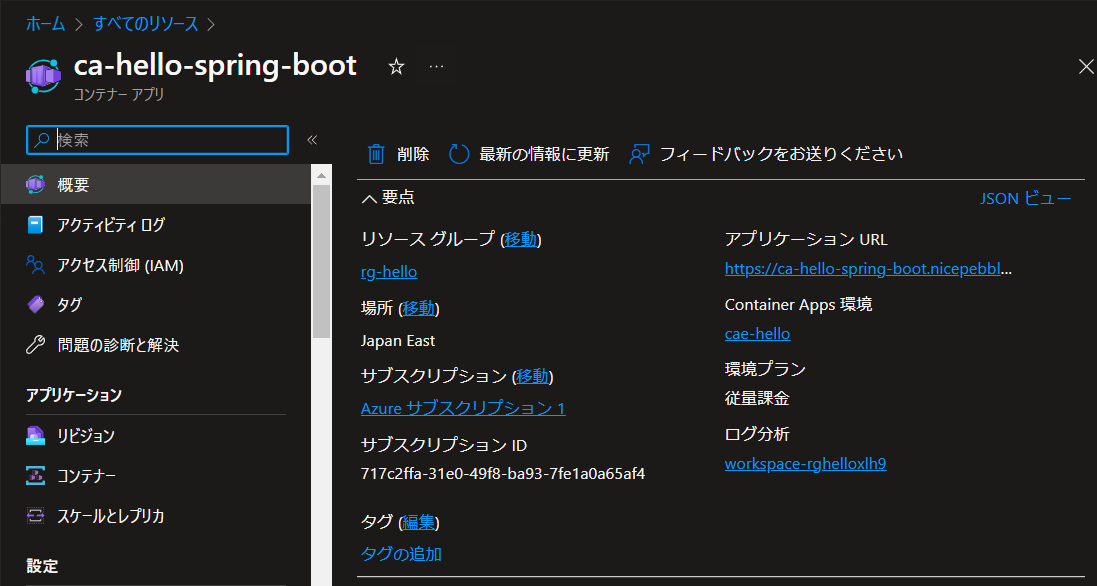Click the アクティビティ ログ icon

point(36,224)
